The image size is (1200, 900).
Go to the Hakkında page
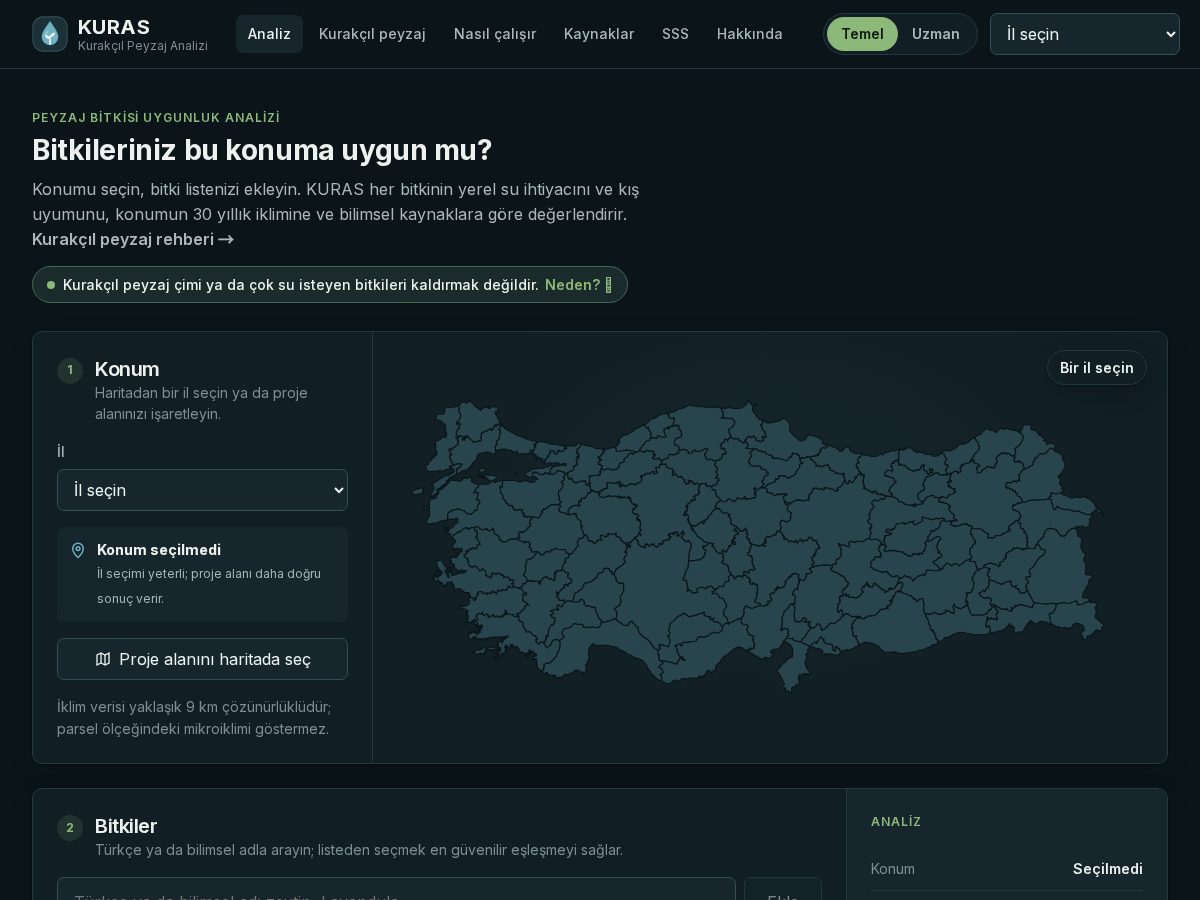click(x=750, y=34)
